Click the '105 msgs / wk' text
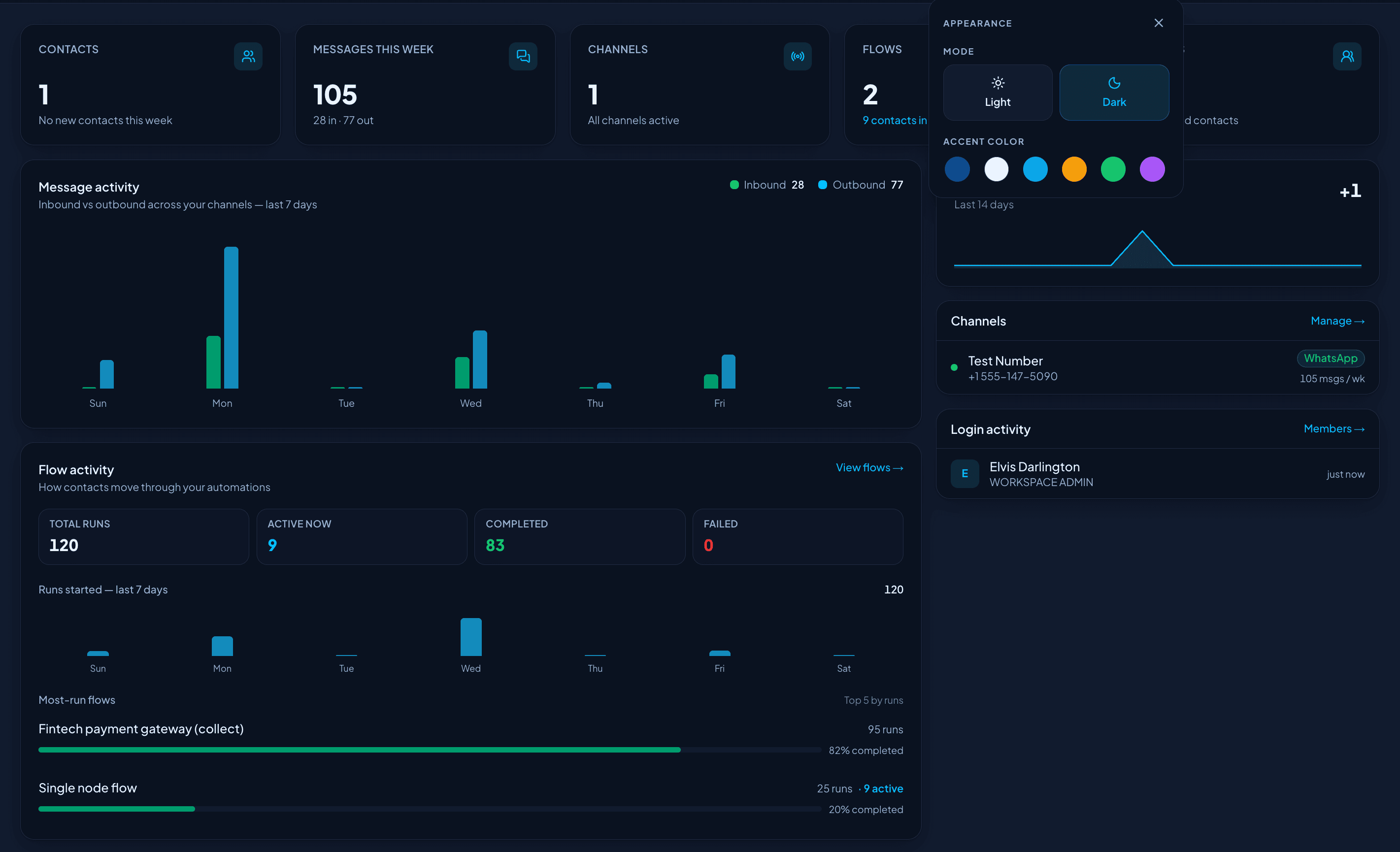The width and height of the screenshot is (1400, 852). (1332, 379)
